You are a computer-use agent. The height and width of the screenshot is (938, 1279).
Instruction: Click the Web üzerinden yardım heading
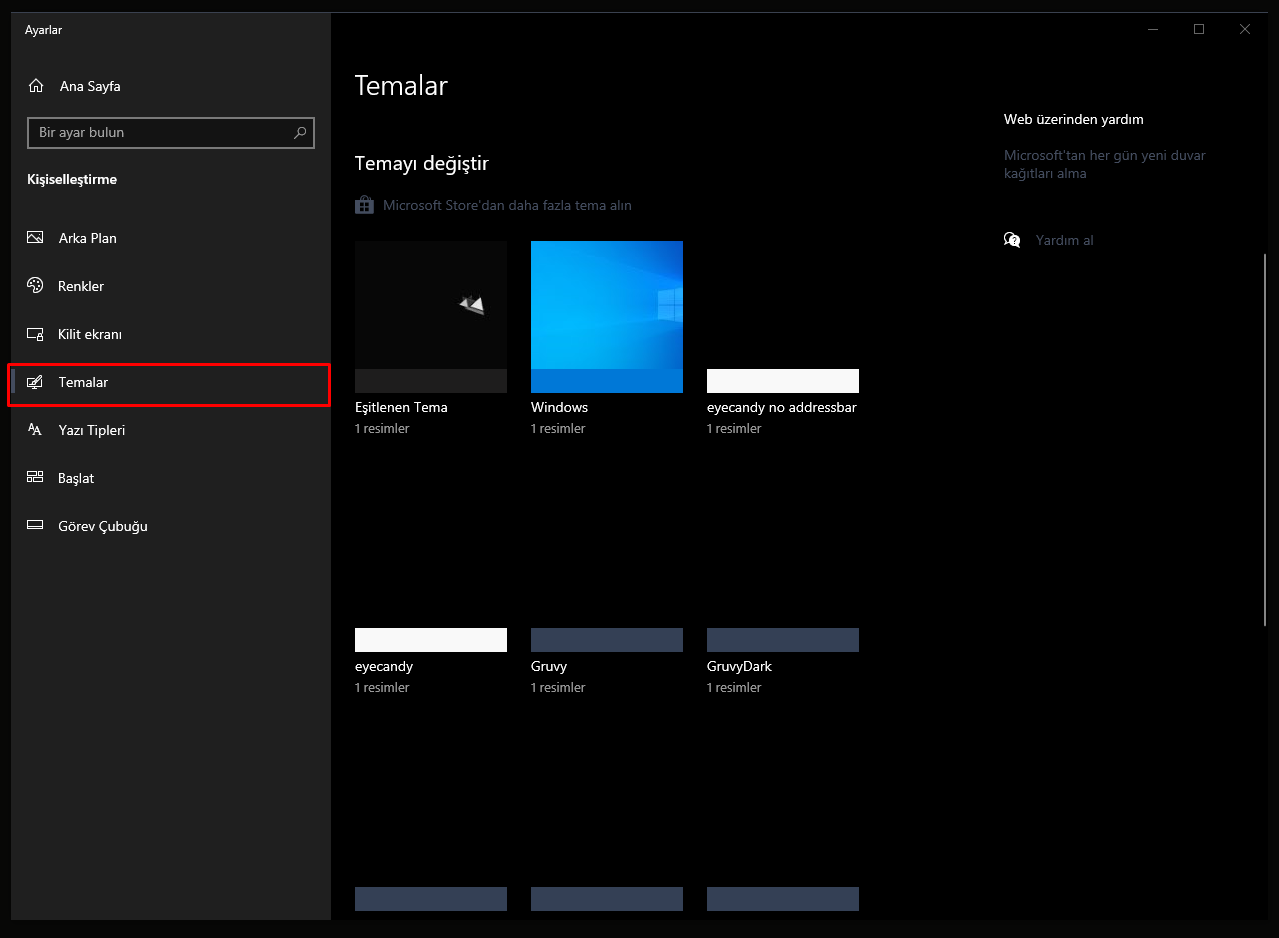pos(1074,119)
